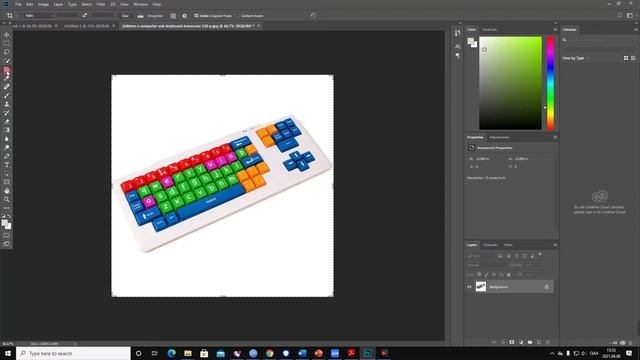Pick a shade in the green color field
The image size is (640, 360).
(x=510, y=83)
